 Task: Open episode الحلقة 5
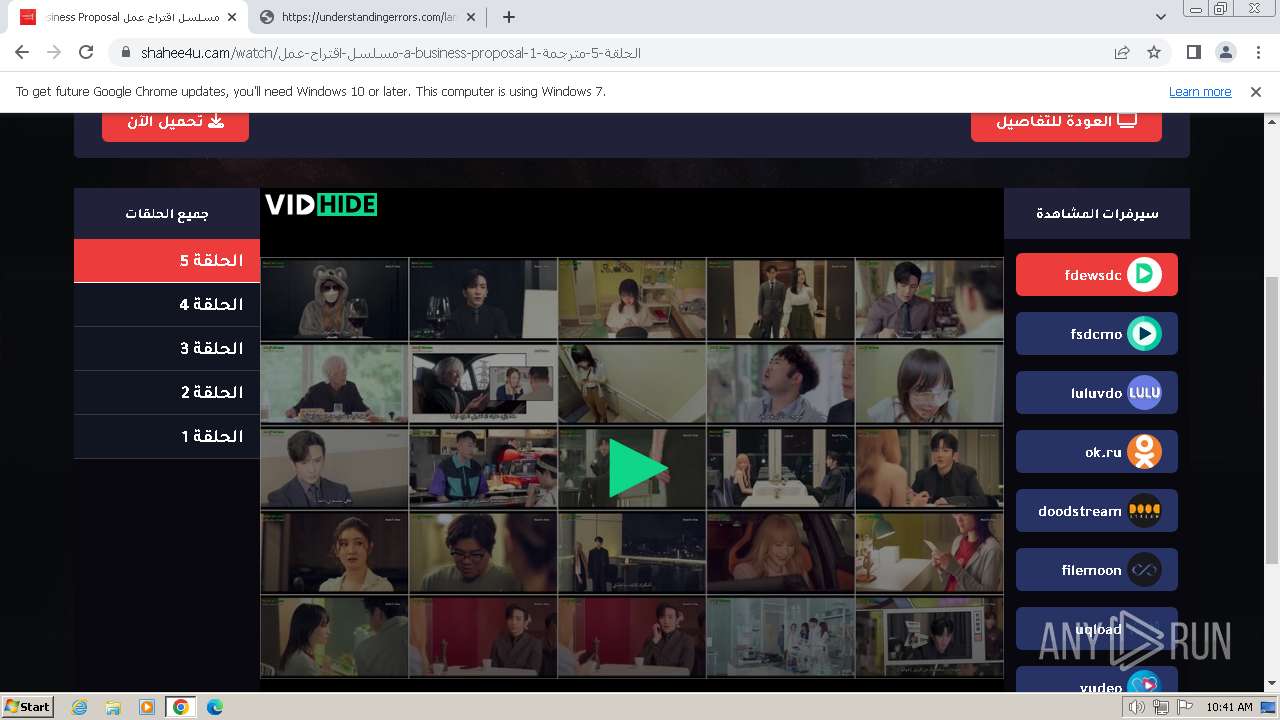pyautogui.click(x=167, y=261)
